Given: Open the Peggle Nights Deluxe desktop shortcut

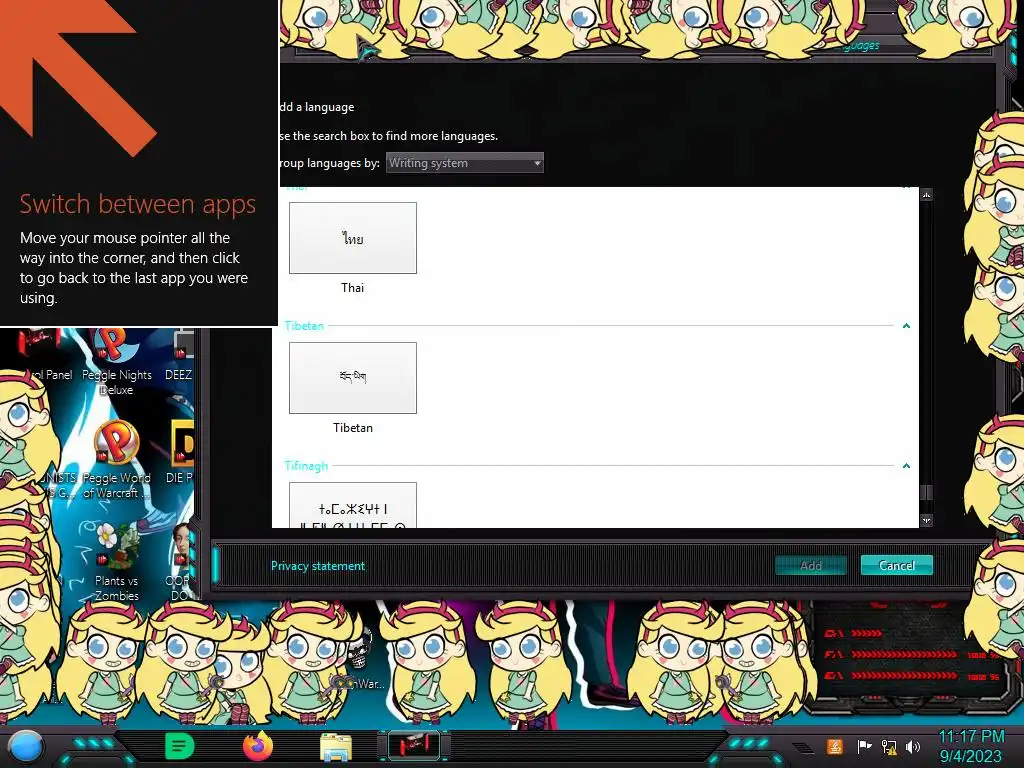Looking at the screenshot, I should 116,362.
